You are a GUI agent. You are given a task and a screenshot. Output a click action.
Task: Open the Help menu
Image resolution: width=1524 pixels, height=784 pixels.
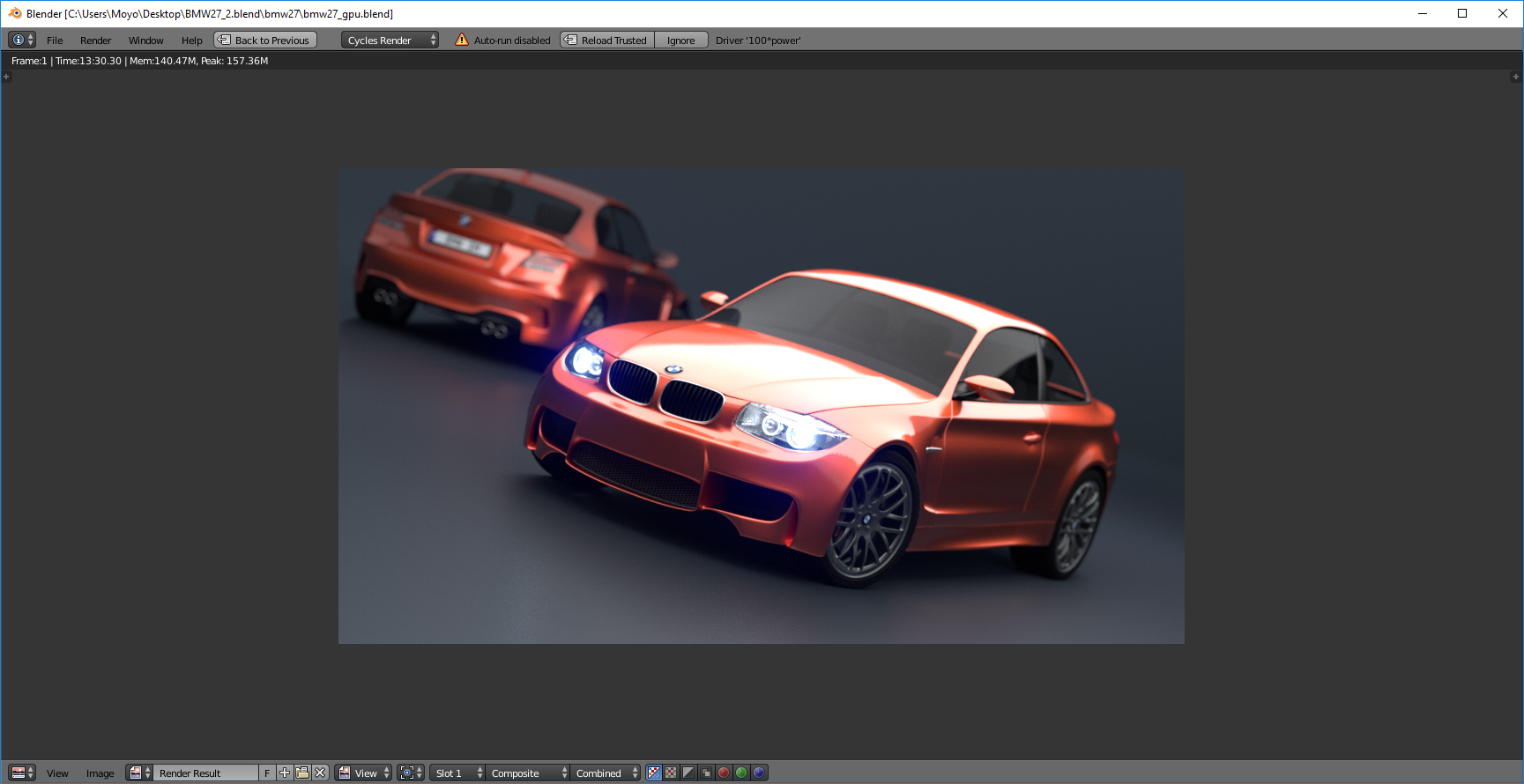[191, 41]
